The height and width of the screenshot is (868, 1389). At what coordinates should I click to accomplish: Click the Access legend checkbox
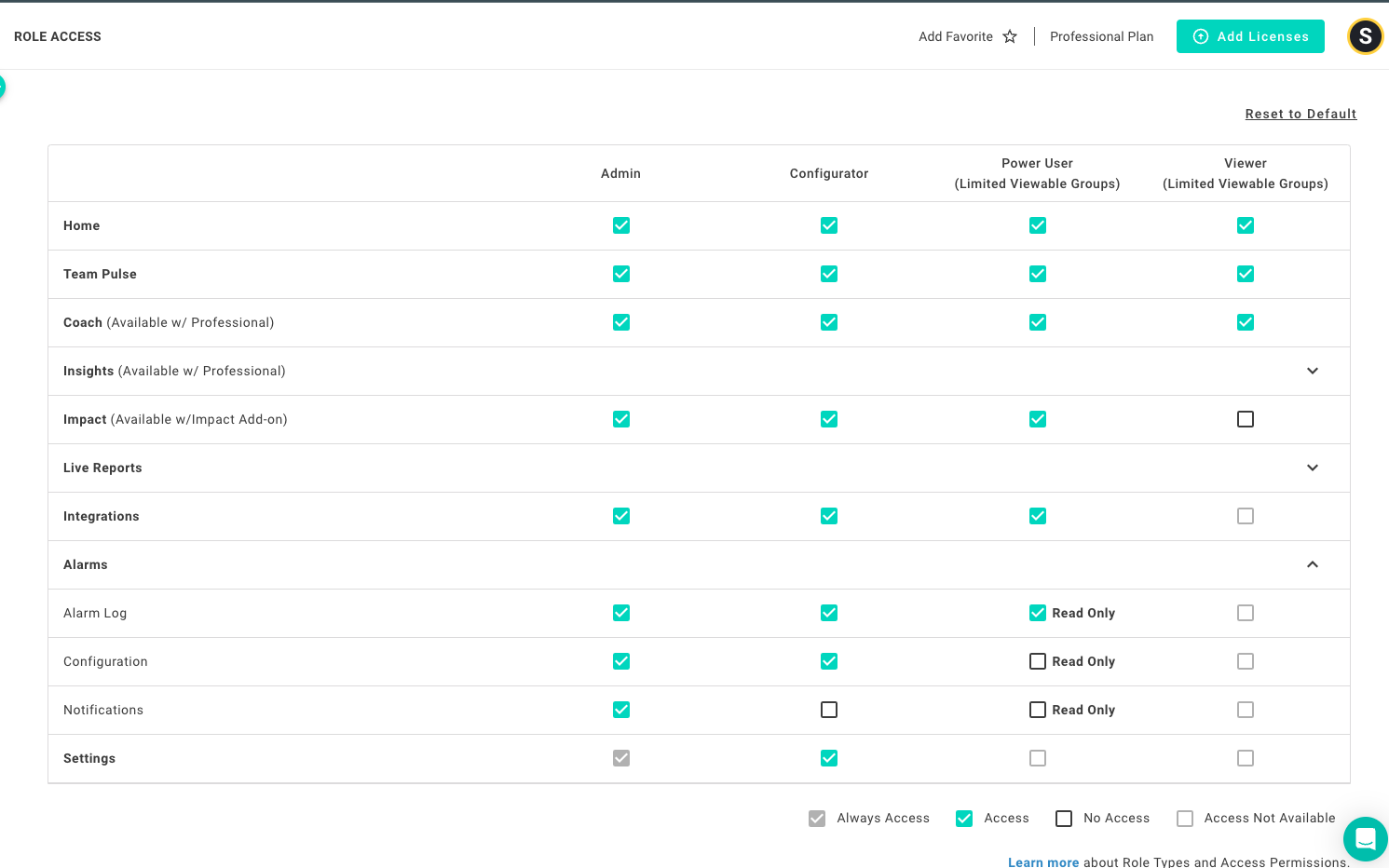tap(964, 819)
